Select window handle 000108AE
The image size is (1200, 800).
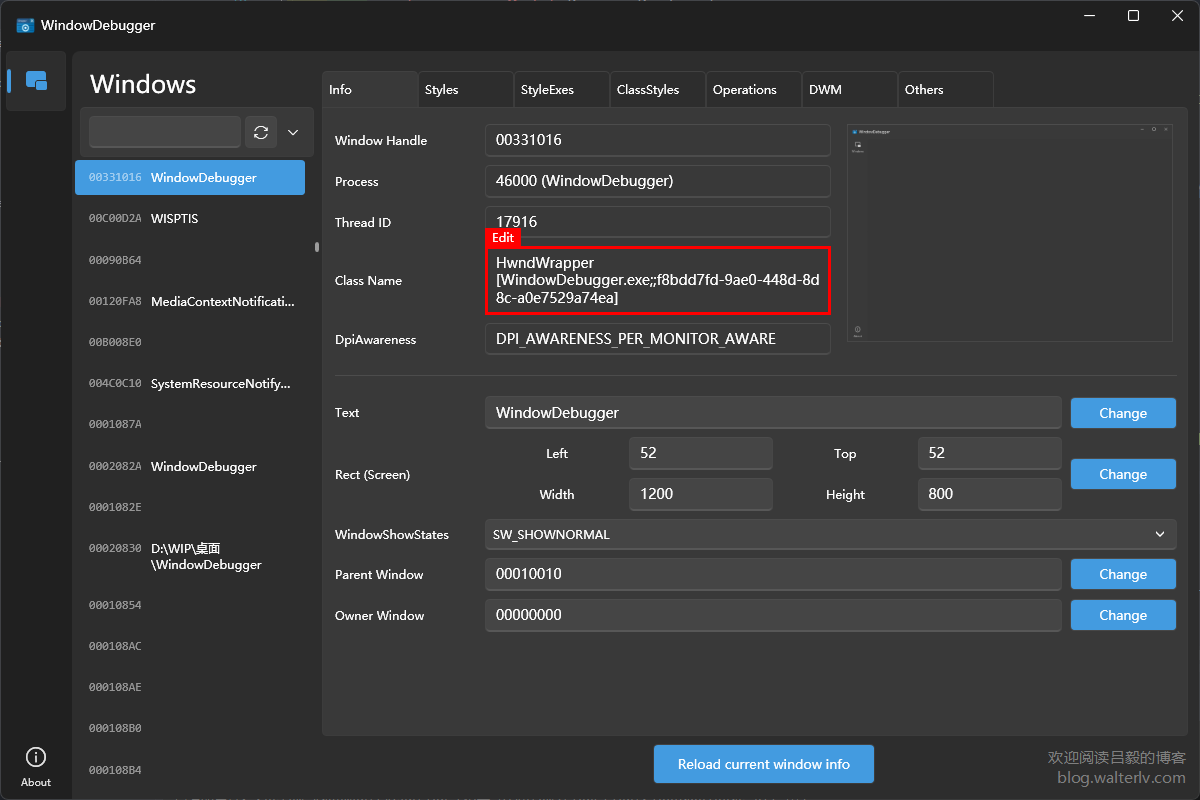coord(190,687)
